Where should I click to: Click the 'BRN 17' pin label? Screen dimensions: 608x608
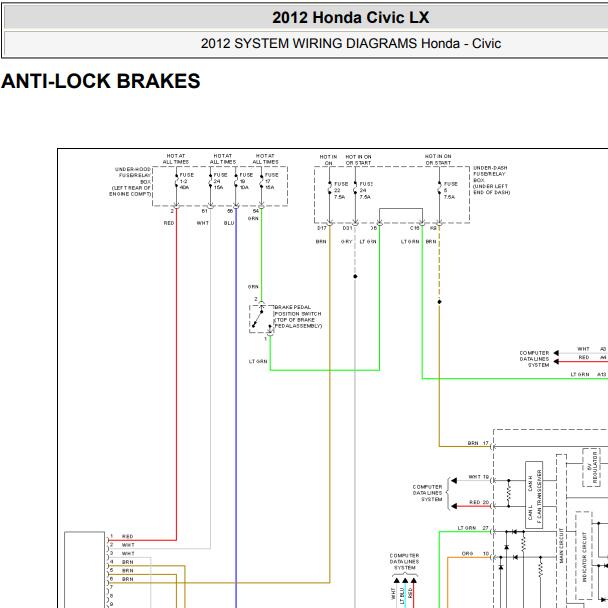pos(478,443)
